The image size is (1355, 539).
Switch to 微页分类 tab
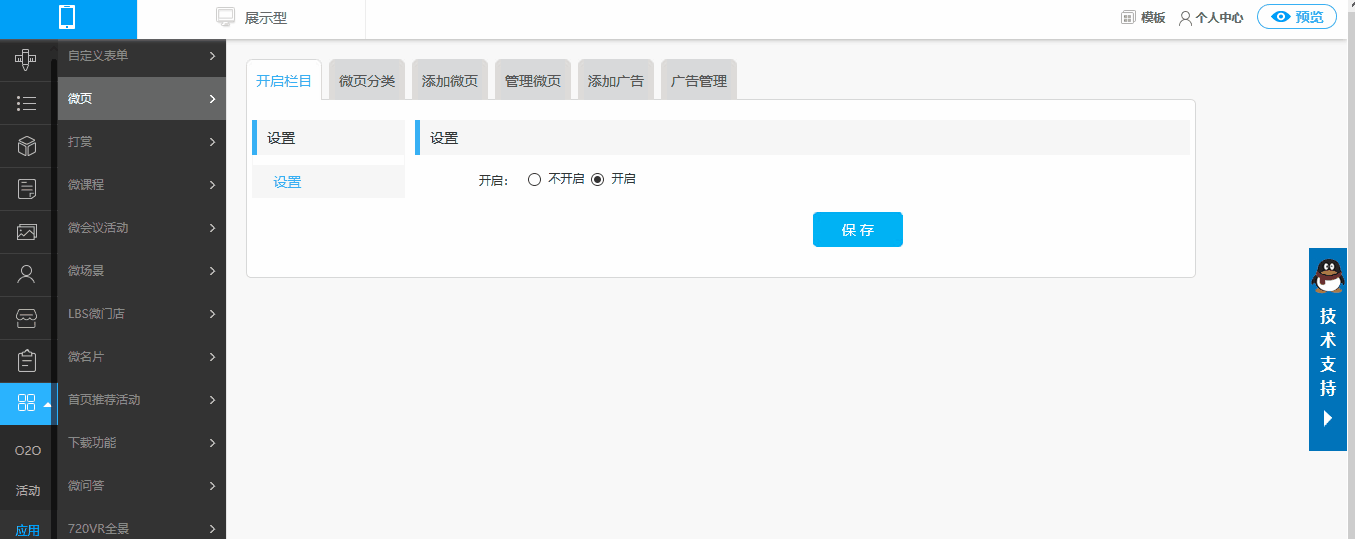point(367,81)
